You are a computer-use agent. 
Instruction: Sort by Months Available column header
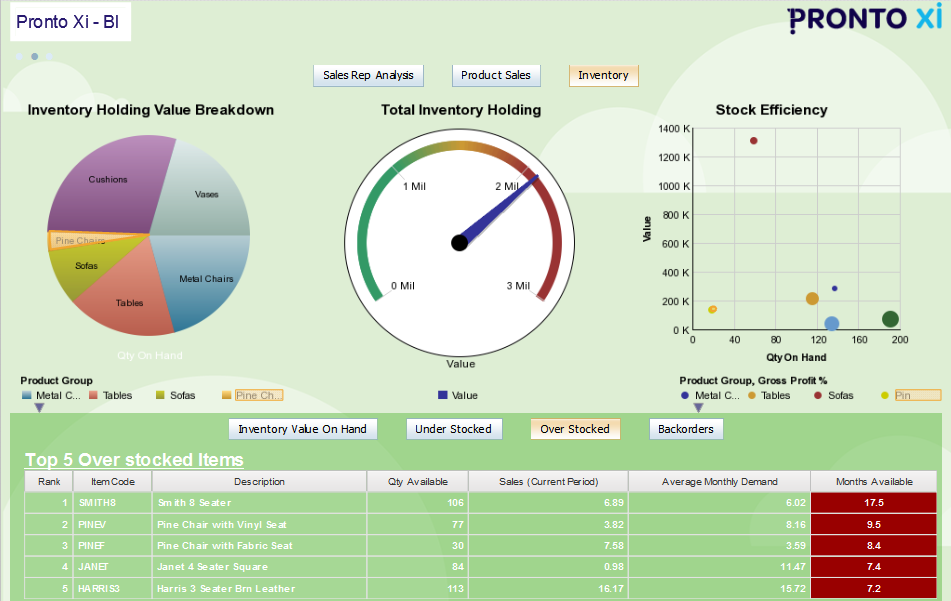(875, 482)
